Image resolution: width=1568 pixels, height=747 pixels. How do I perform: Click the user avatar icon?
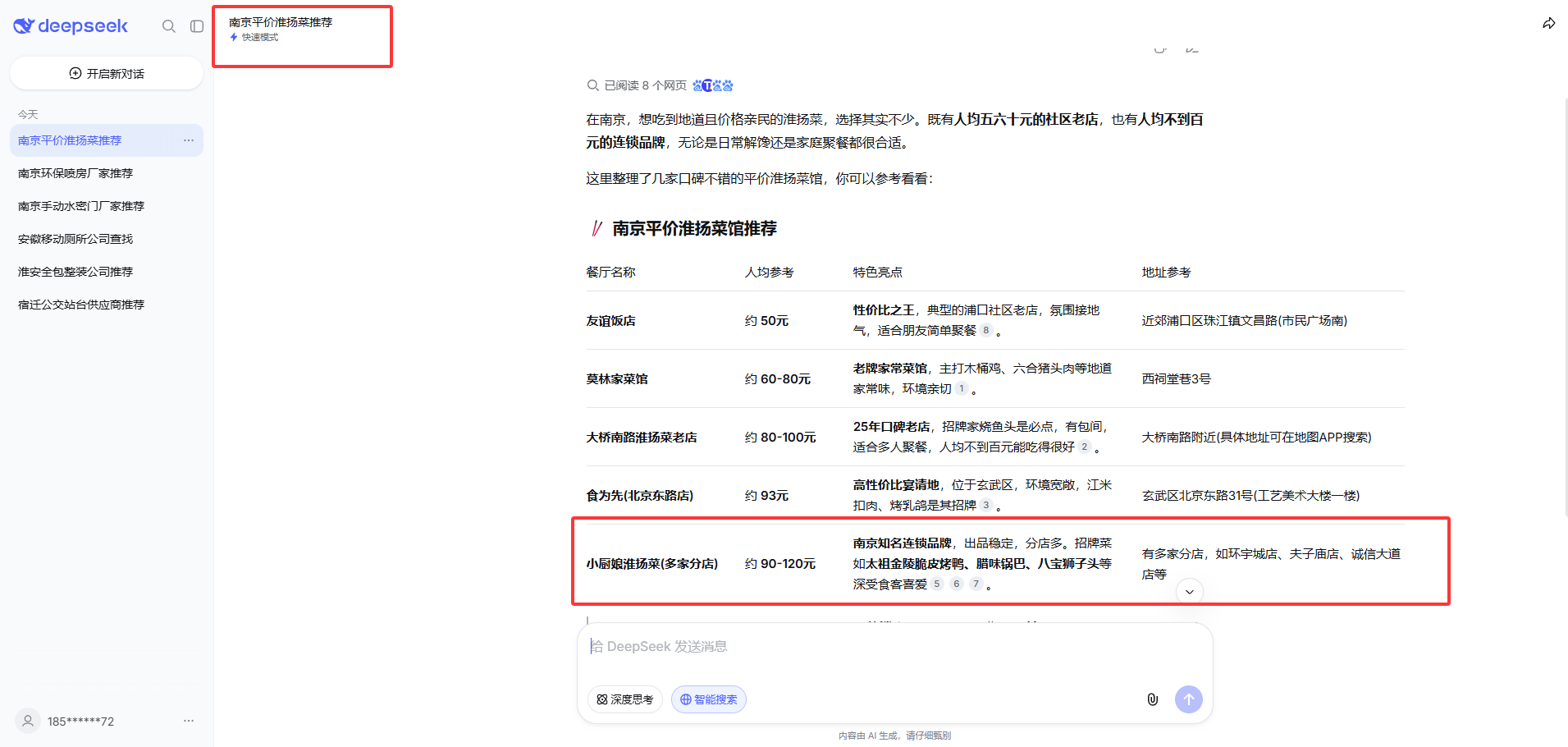coord(28,721)
